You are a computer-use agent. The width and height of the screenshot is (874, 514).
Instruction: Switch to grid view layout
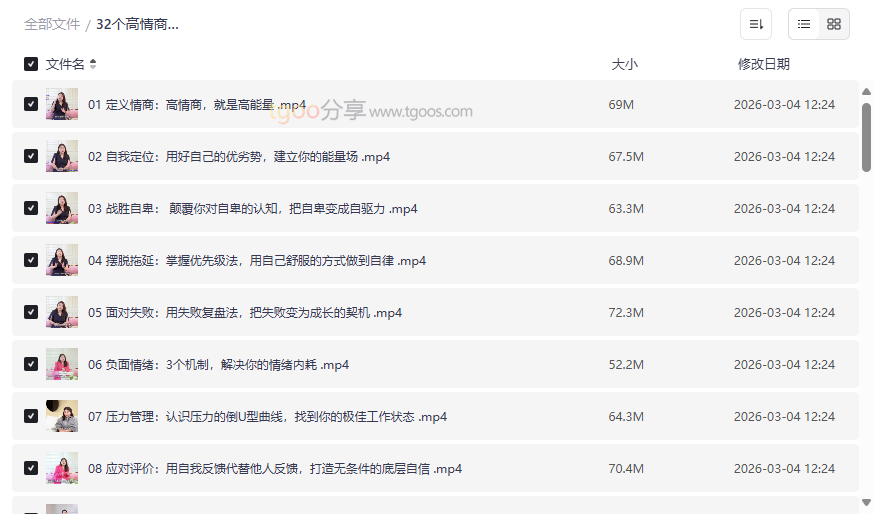[x=834, y=24]
